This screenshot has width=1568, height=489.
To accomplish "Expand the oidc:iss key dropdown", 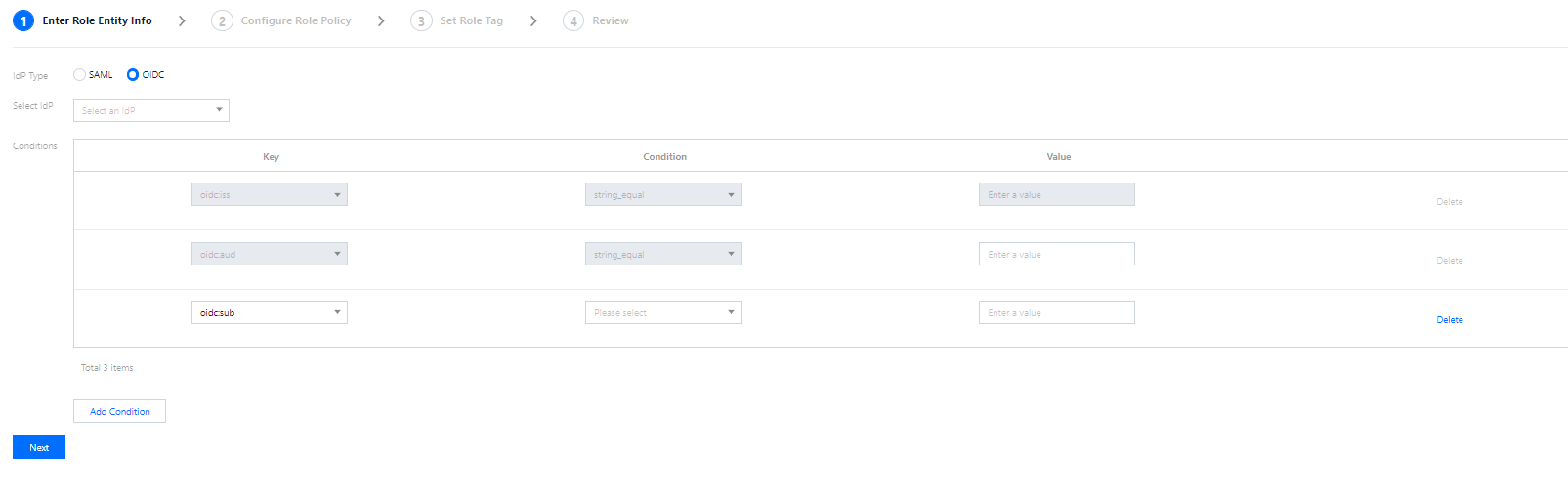I will pyautogui.click(x=269, y=194).
